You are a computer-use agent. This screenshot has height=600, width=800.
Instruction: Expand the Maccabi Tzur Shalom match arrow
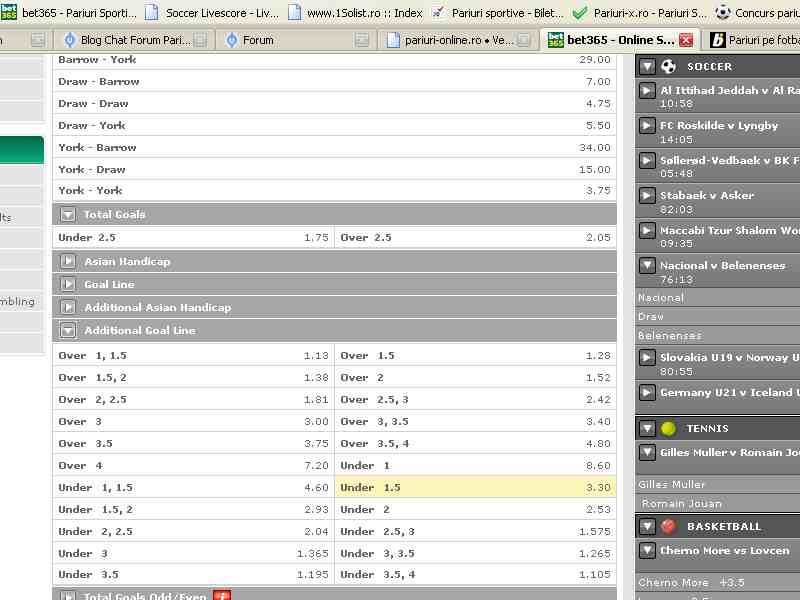(x=647, y=231)
